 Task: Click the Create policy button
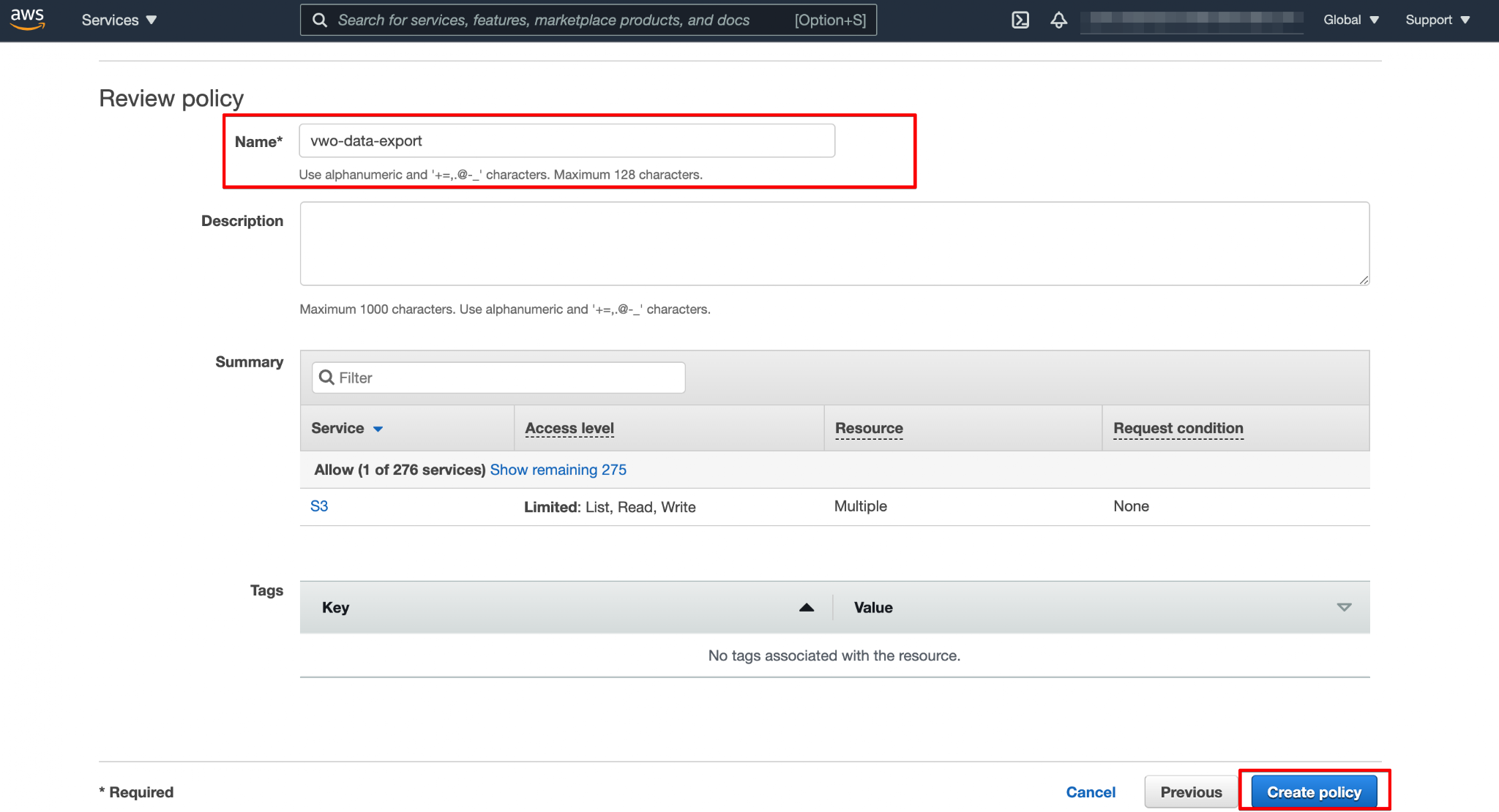click(1314, 792)
